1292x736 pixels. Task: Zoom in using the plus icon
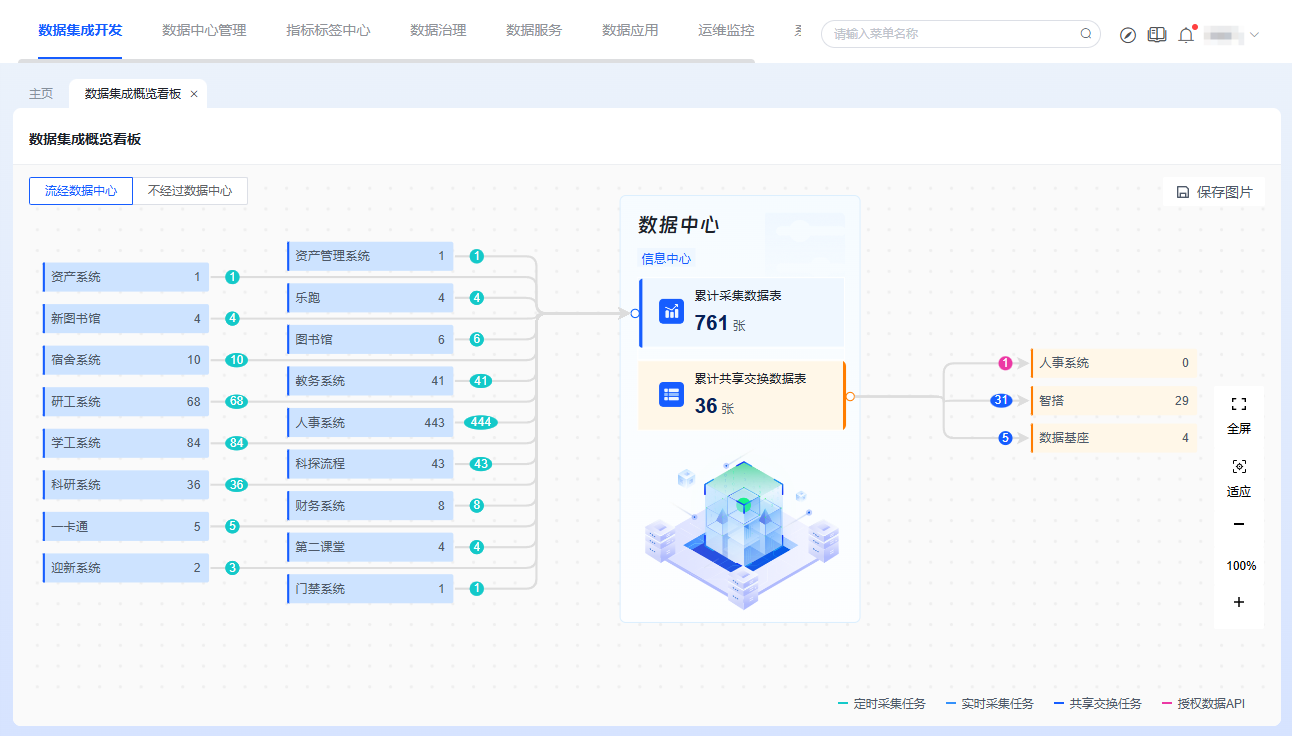click(x=1239, y=602)
